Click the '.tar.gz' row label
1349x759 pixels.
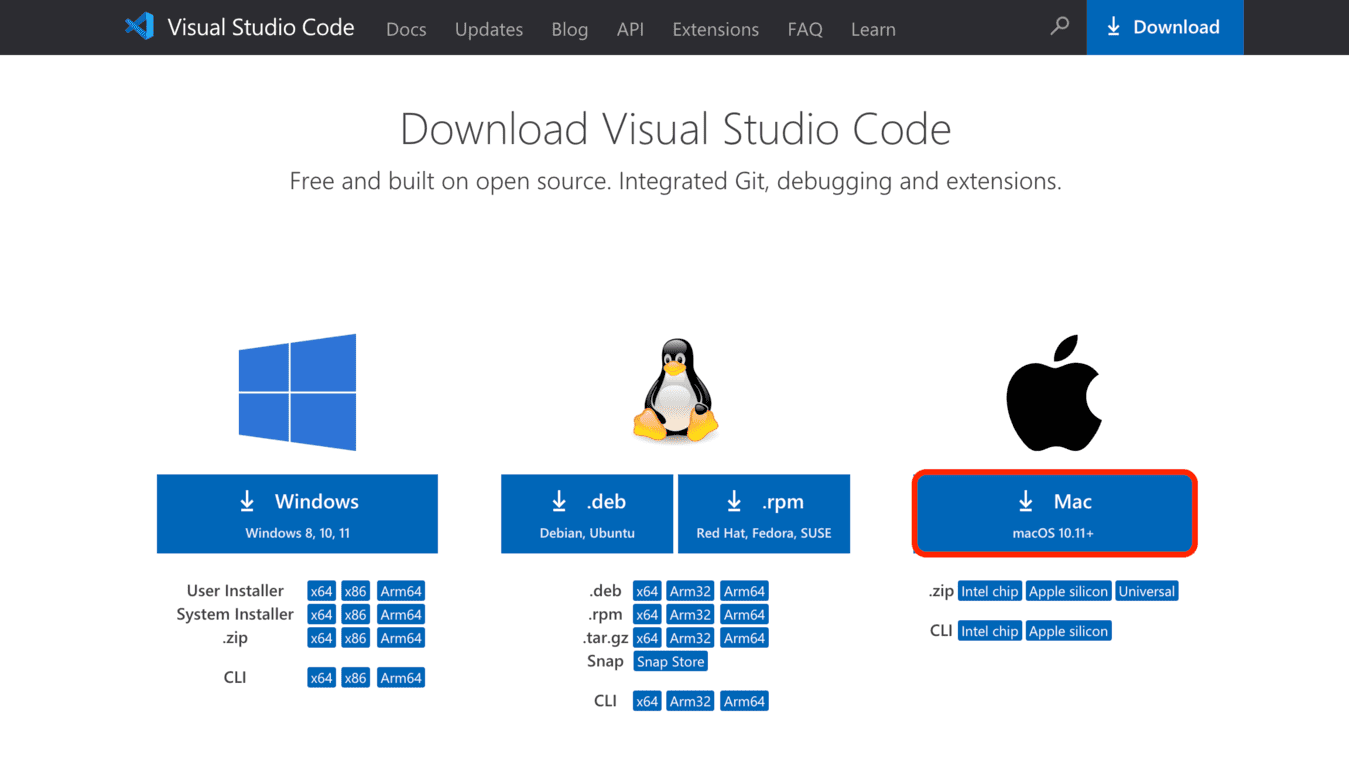click(x=604, y=638)
